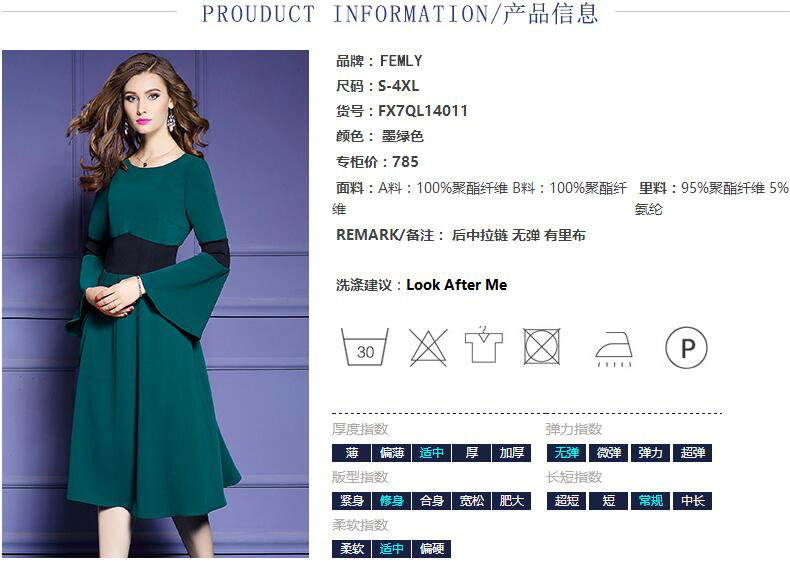Viewport: 790px width, 567px height.
Task: Click the circled P dry-clean icon
Action: point(686,347)
